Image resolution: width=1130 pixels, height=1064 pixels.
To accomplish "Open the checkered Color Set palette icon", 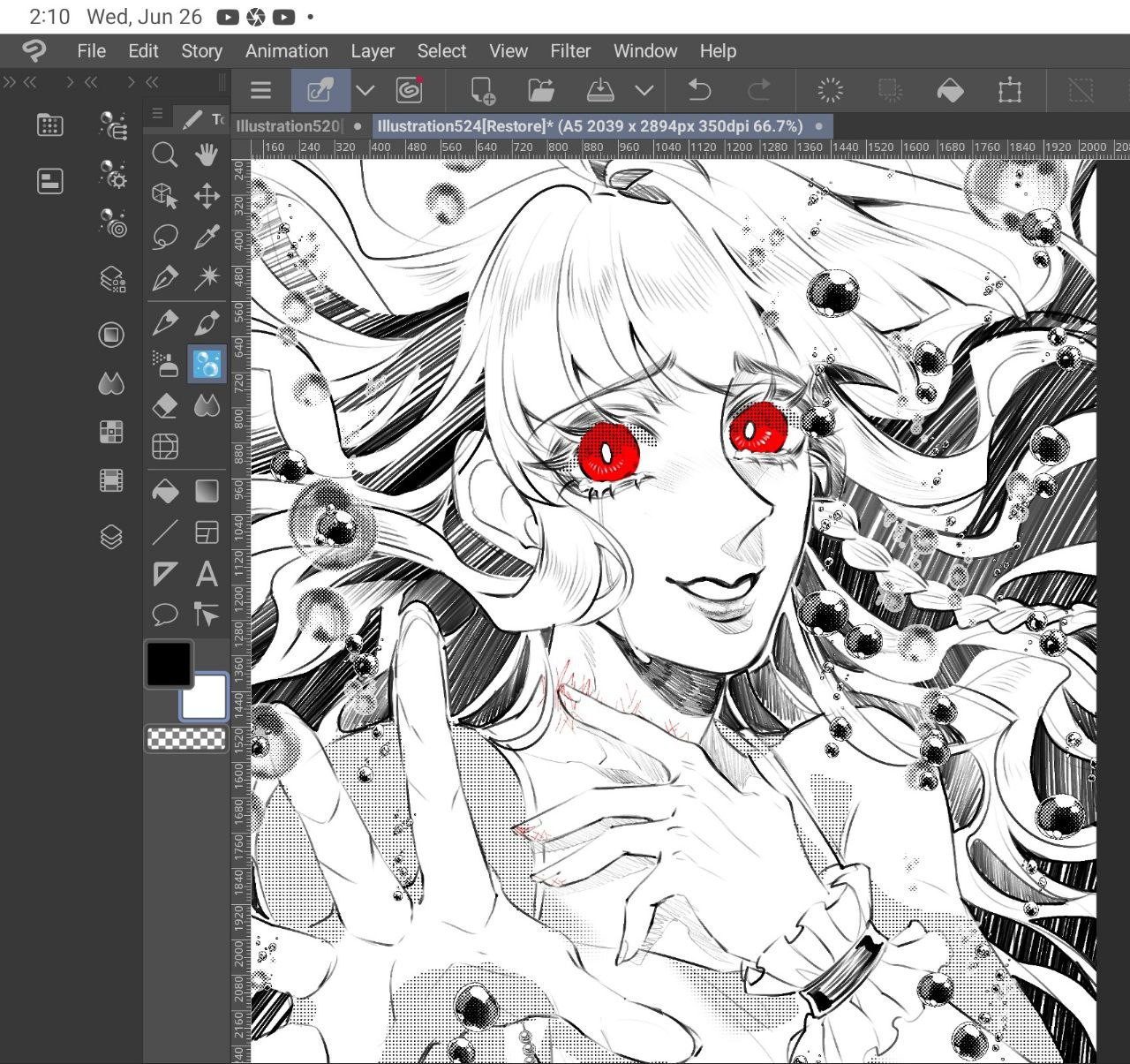I will [111, 432].
